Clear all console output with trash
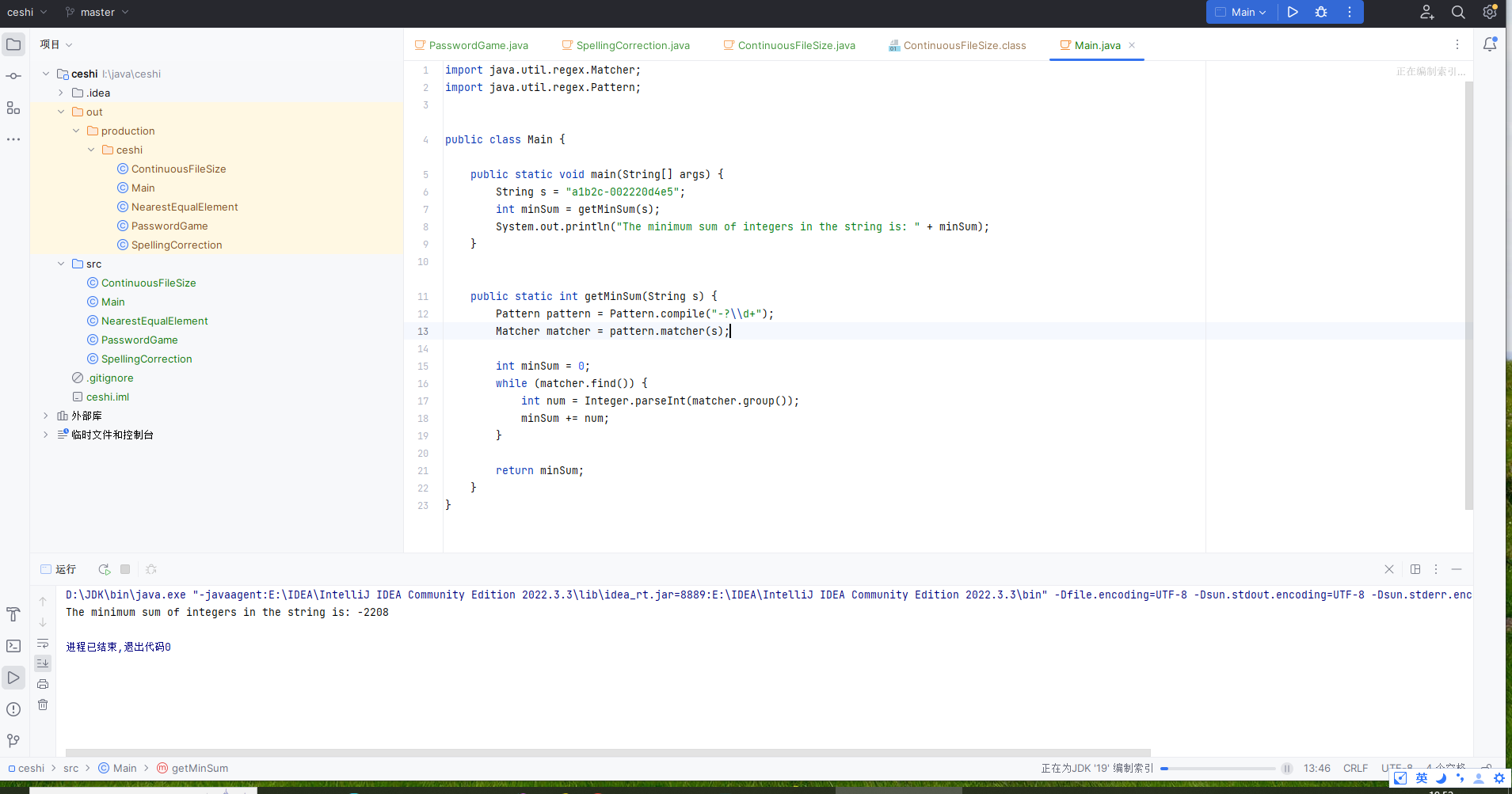 point(43,705)
